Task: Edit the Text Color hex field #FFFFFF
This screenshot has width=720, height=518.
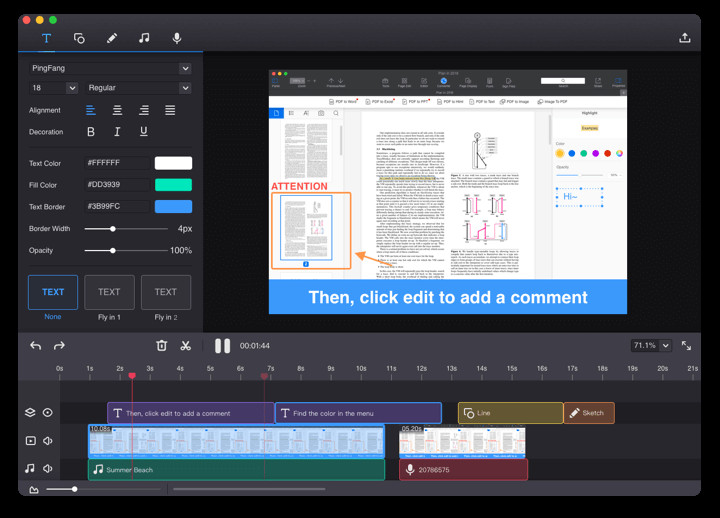Action: point(117,163)
